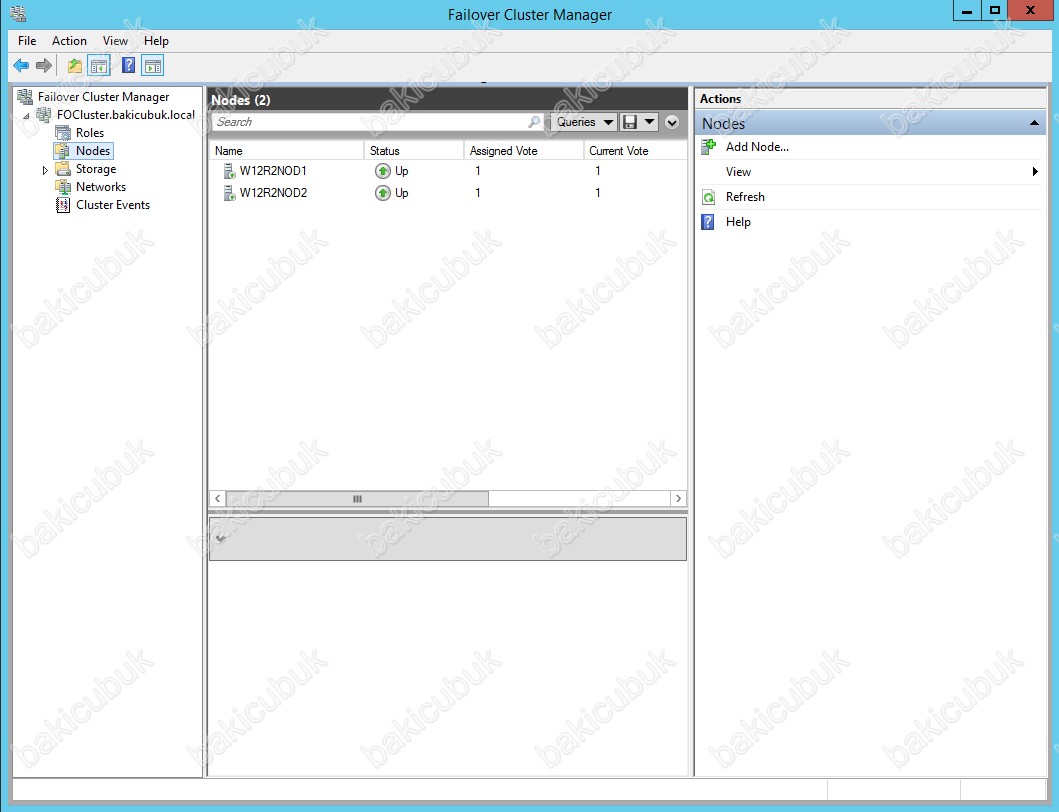Screen dimensions: 1059x812
Task: Click the magnifier icon in Search box
Action: coord(534,122)
